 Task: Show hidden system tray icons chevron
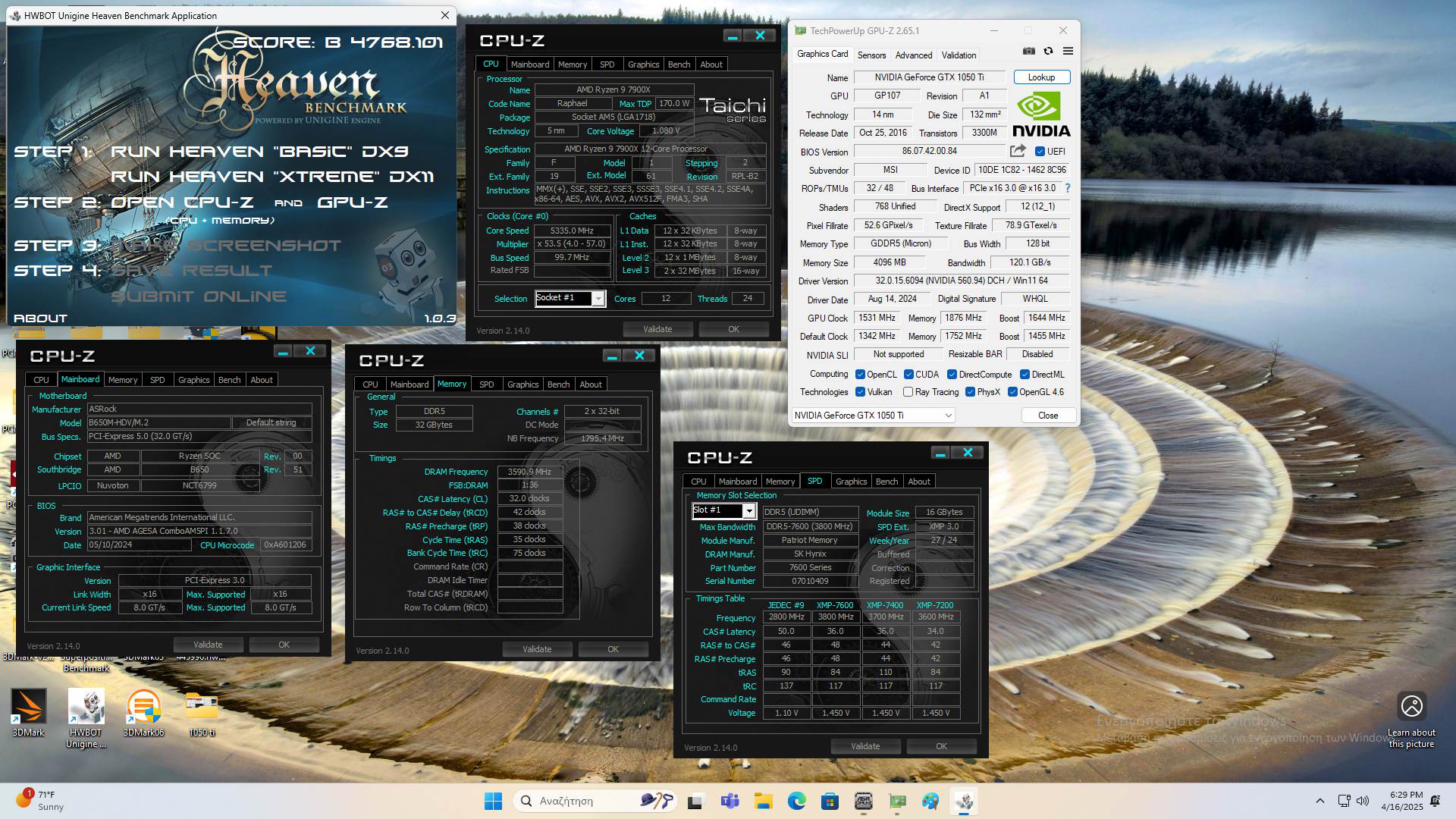1319,801
